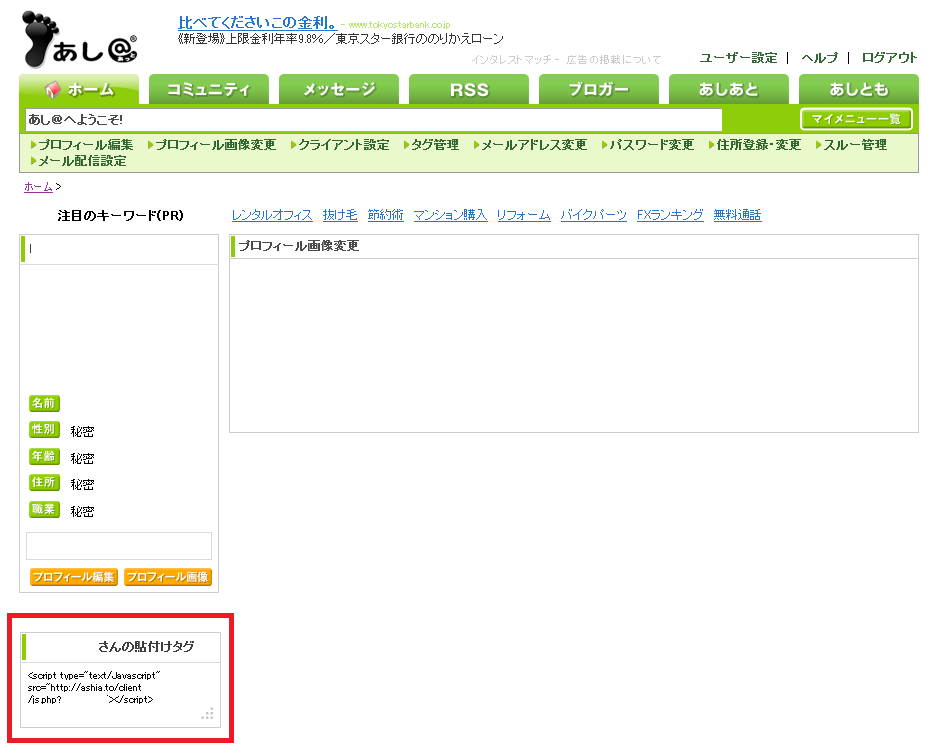Viewport: 931px width, 754px height.
Task: Open the ホーム tab
Action: point(80,90)
